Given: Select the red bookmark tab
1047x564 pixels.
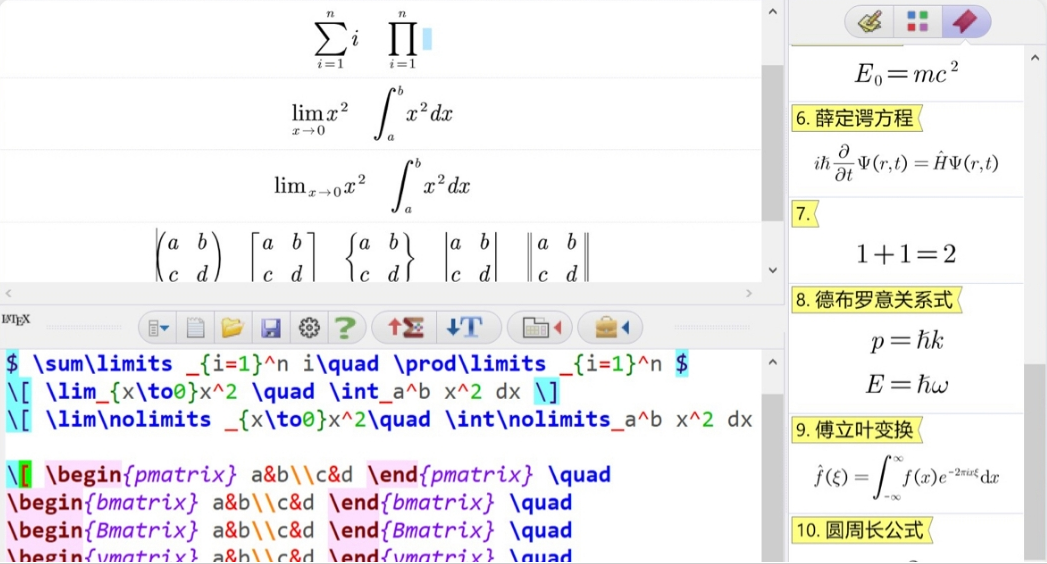Looking at the screenshot, I should (964, 21).
